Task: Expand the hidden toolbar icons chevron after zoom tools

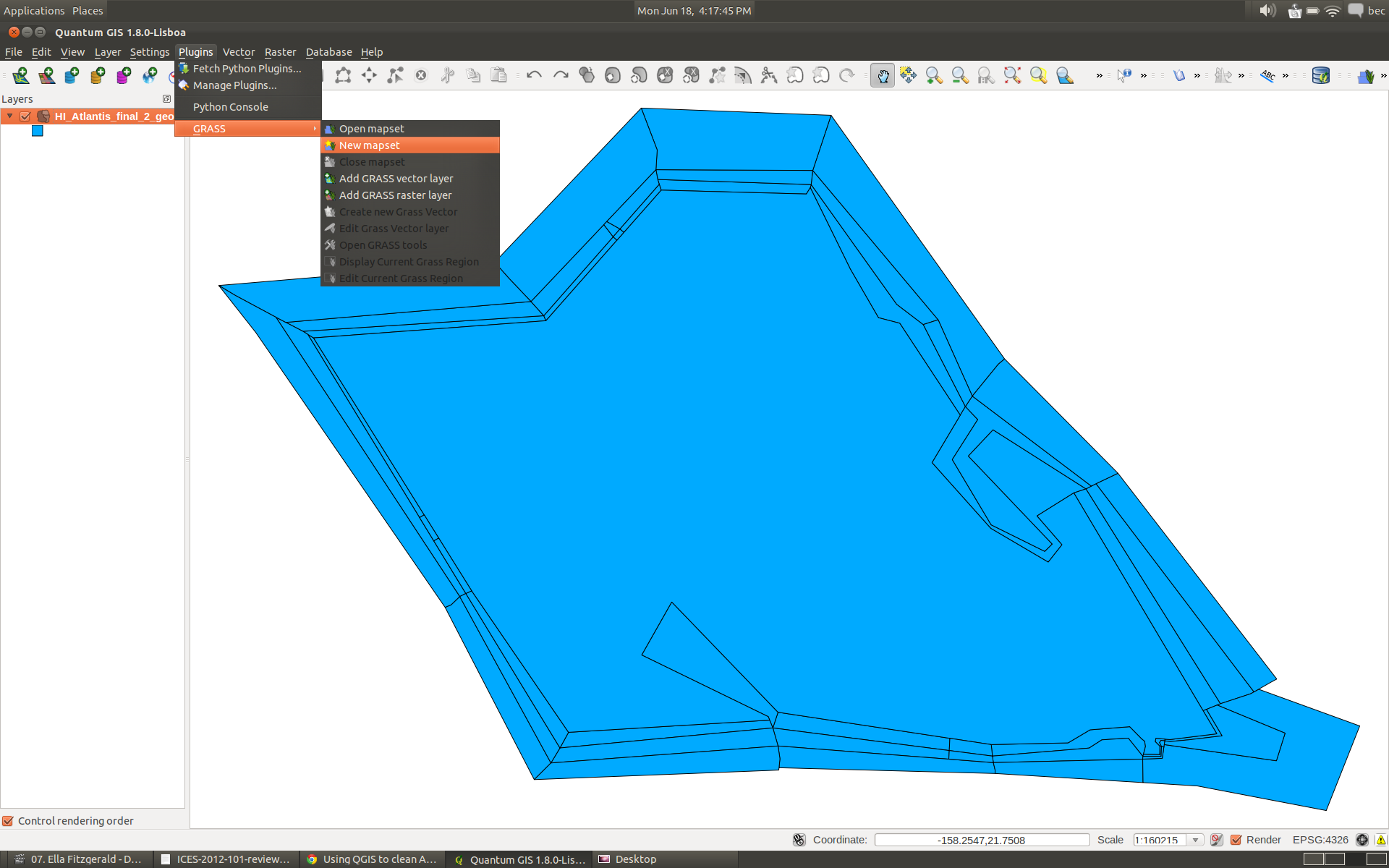Action: coord(1099,75)
